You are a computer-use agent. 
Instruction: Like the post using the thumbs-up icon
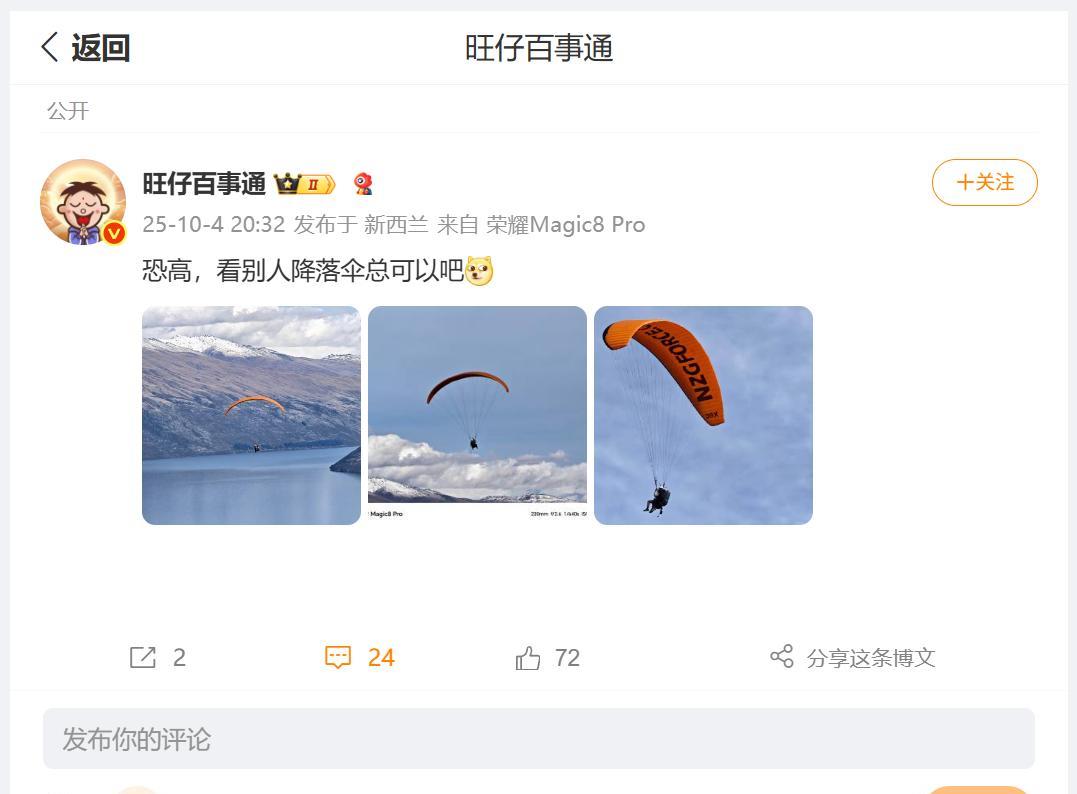[x=528, y=657]
